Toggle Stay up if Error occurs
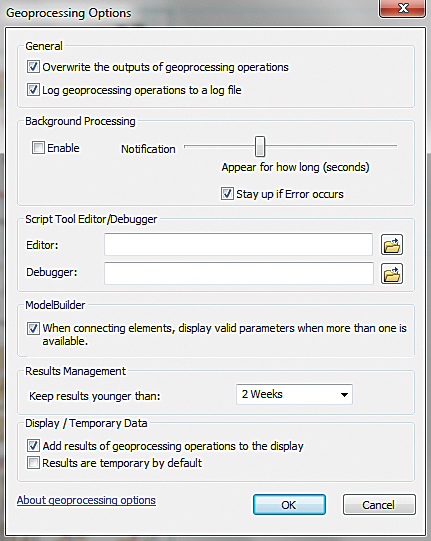The height and width of the screenshot is (541, 431). tap(227, 194)
